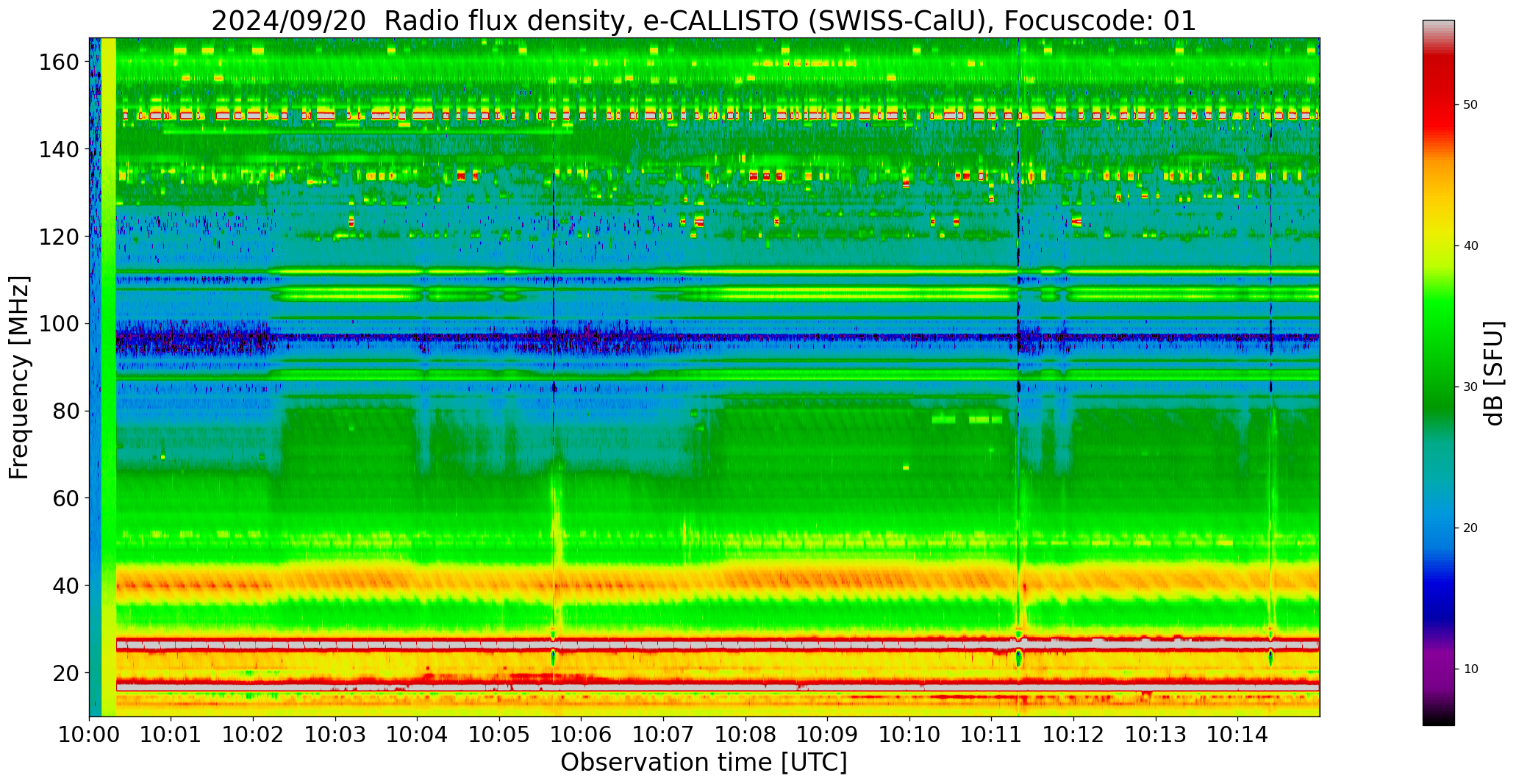Click the 10:03 time tick label
This screenshot has width=1516, height=784.
(x=335, y=734)
